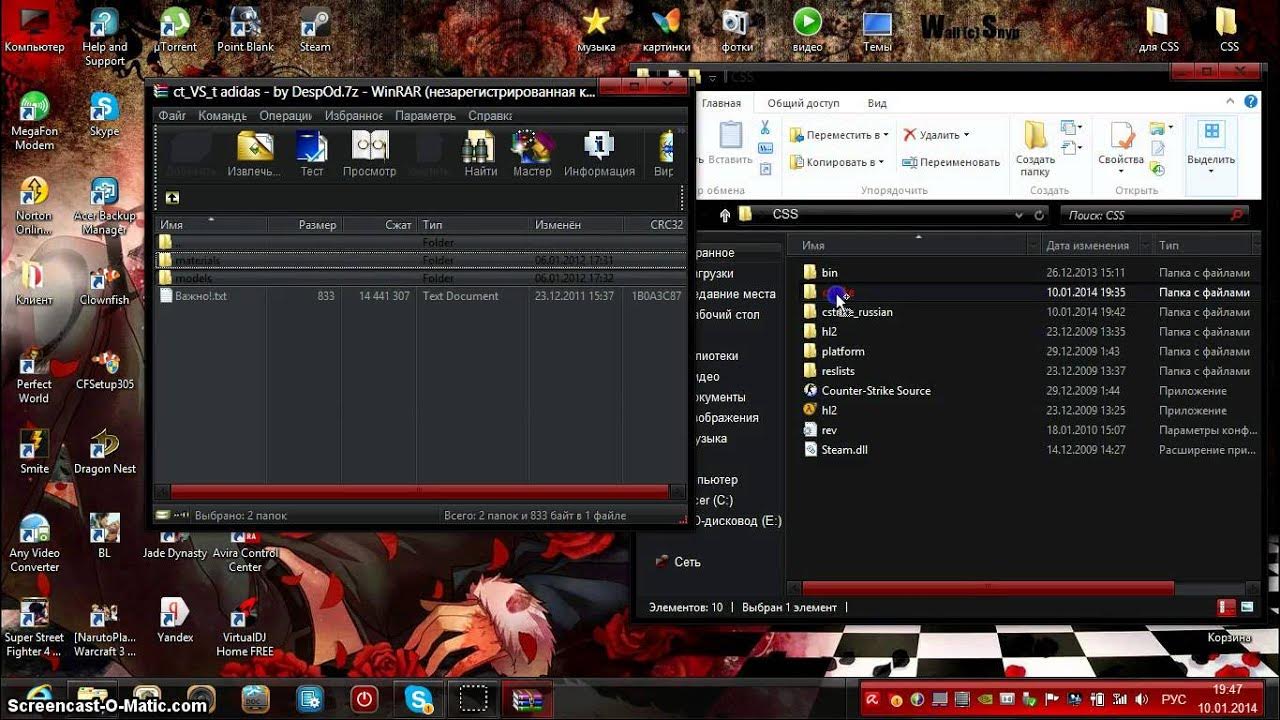Image resolution: width=1280 pixels, height=720 pixels.
Task: Expand the address bar history dropdown
Action: coord(1019,215)
